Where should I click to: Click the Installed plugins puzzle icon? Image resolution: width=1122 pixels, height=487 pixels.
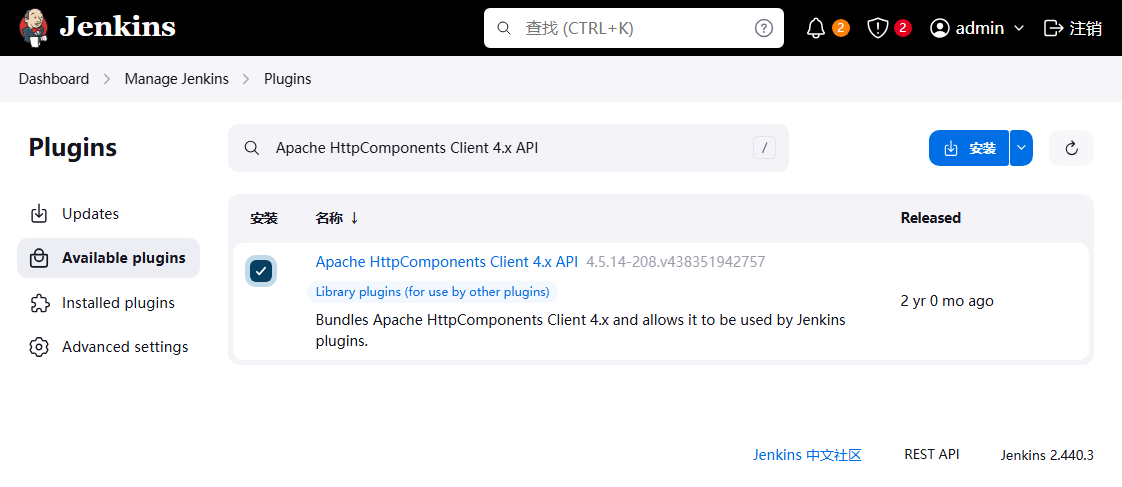(39, 303)
